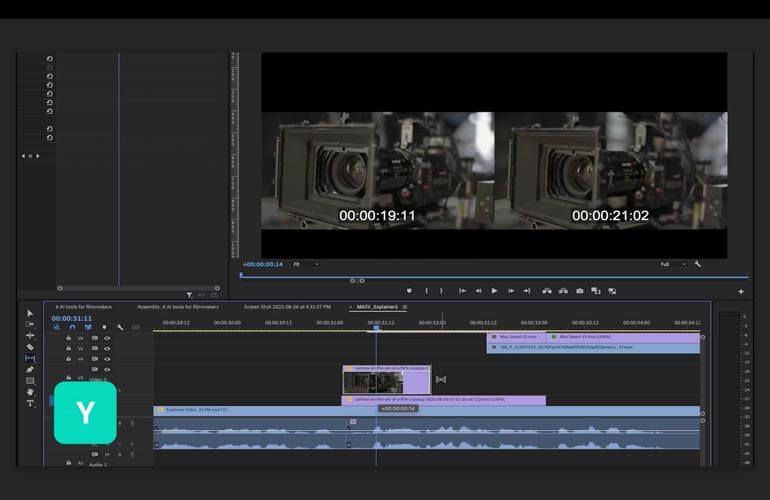Select the Rectangle shape tool
The image size is (770, 500).
tap(30, 381)
